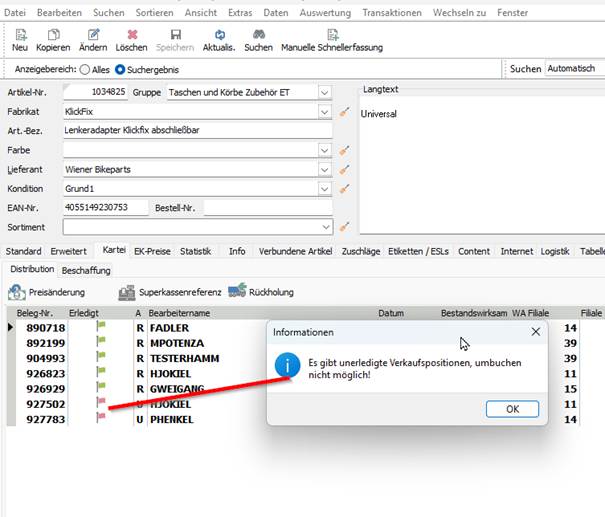Click the Langtext text area
The width and height of the screenshot is (605, 517).
point(482,165)
